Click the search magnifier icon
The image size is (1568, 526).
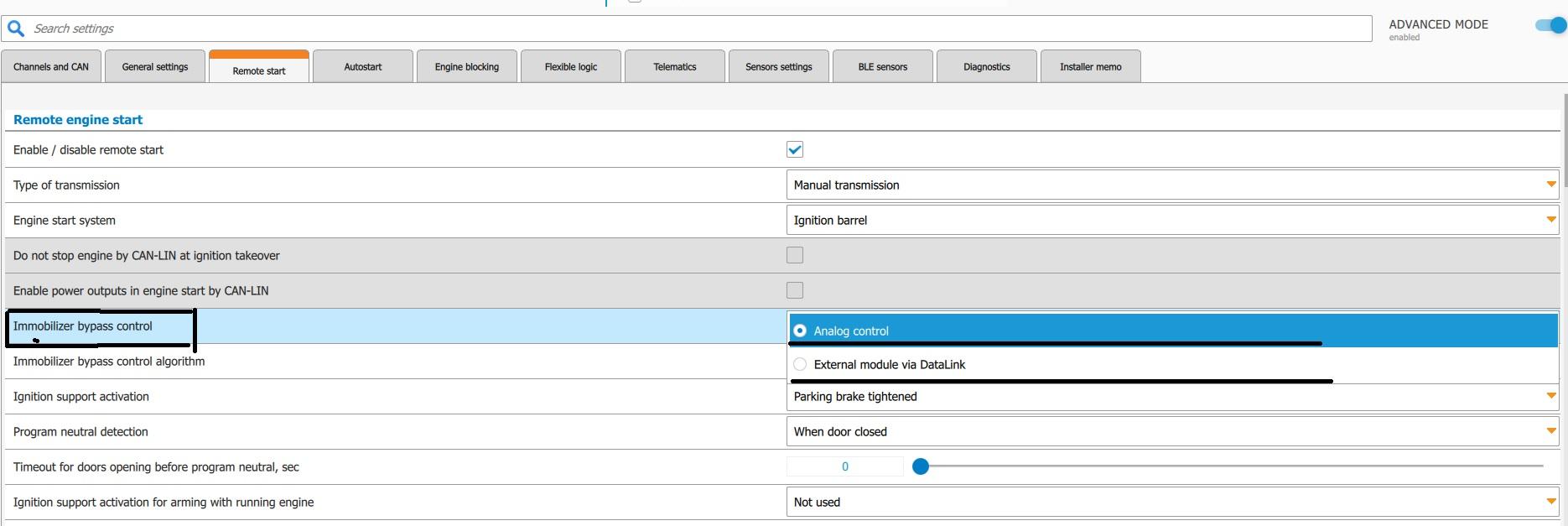(16, 29)
